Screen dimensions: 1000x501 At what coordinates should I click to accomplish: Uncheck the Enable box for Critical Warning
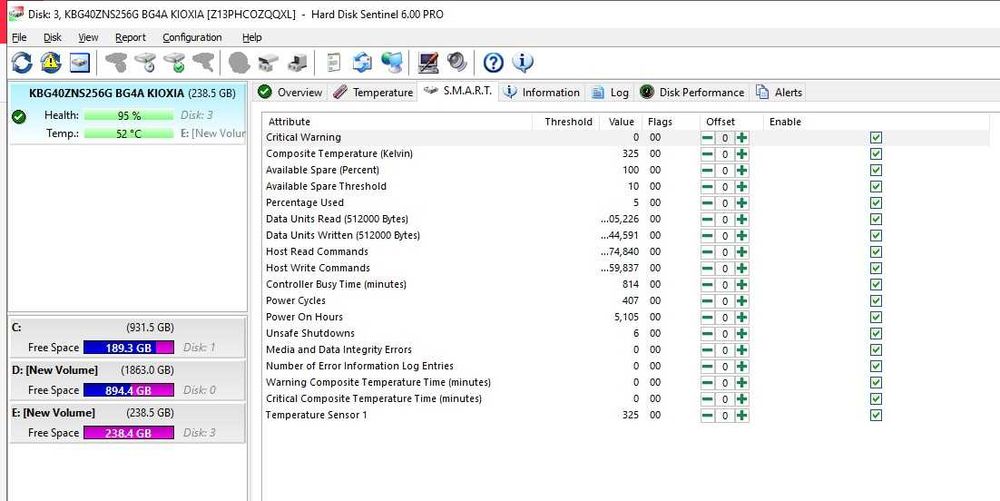coord(876,138)
